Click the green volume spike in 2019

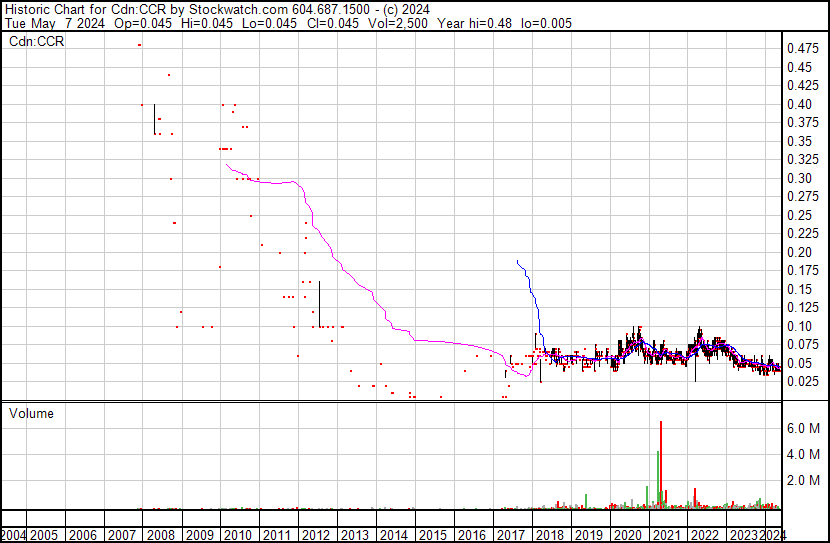point(586,501)
